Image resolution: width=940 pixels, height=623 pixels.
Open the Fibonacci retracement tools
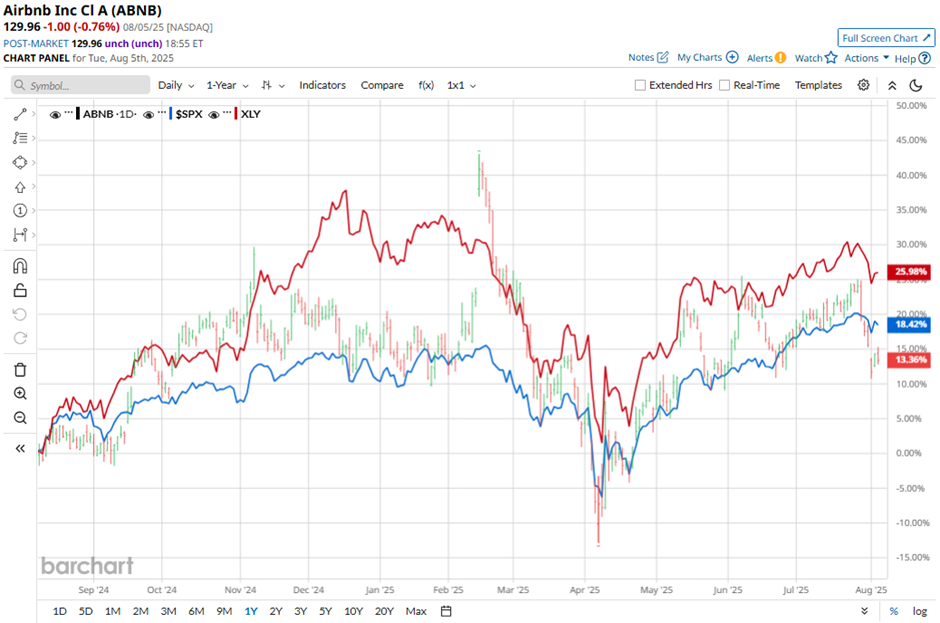click(x=20, y=138)
